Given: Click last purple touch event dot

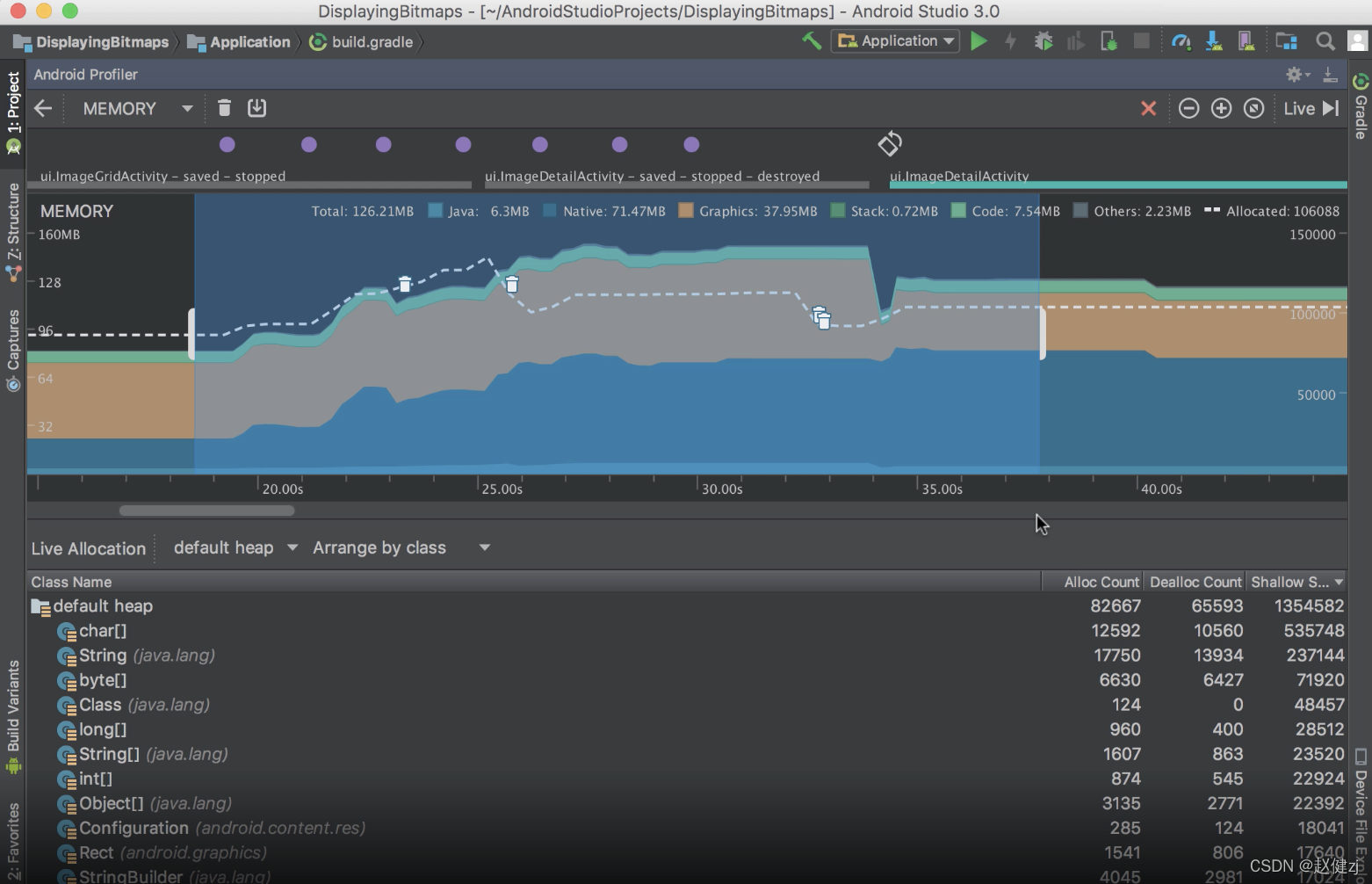Looking at the screenshot, I should (x=691, y=144).
